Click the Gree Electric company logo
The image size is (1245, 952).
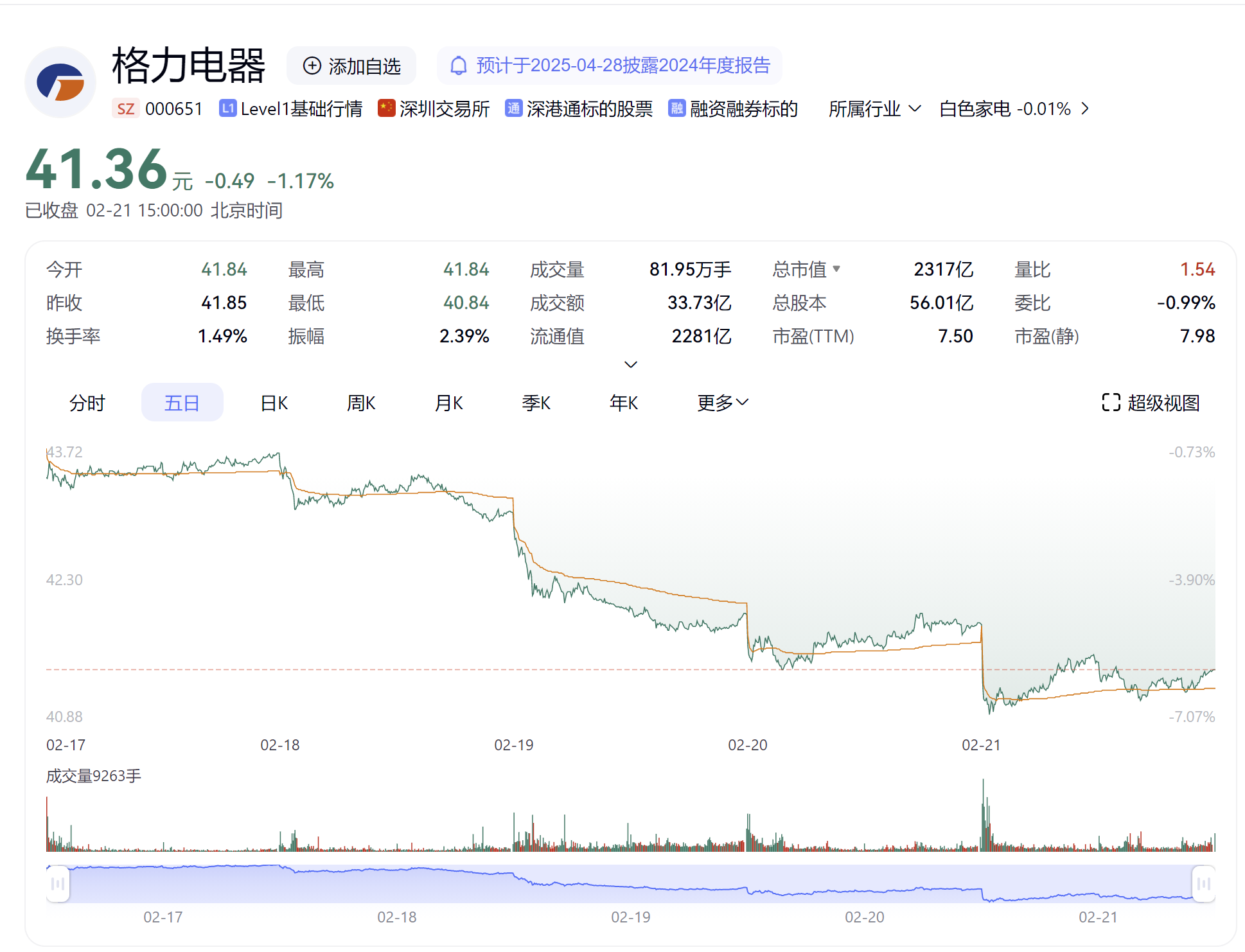click(x=60, y=82)
